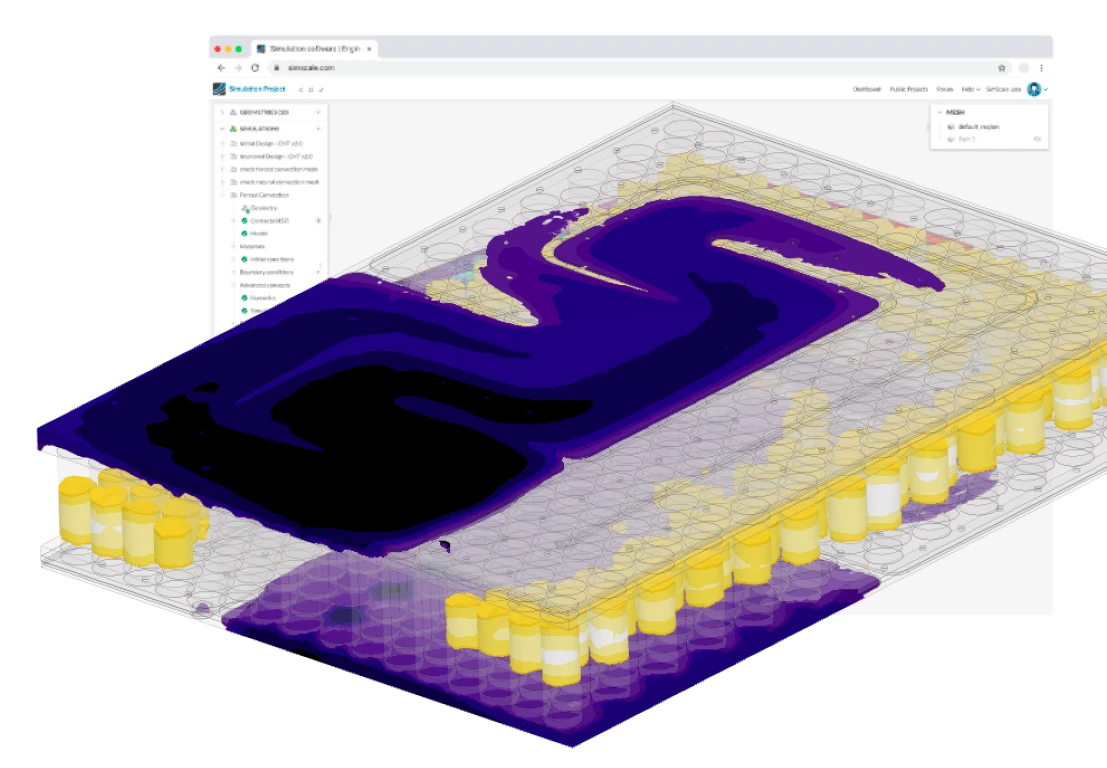Select default_region in the MESH panel
Image resolution: width=1107 pixels, height=768 pixels.
tap(978, 126)
